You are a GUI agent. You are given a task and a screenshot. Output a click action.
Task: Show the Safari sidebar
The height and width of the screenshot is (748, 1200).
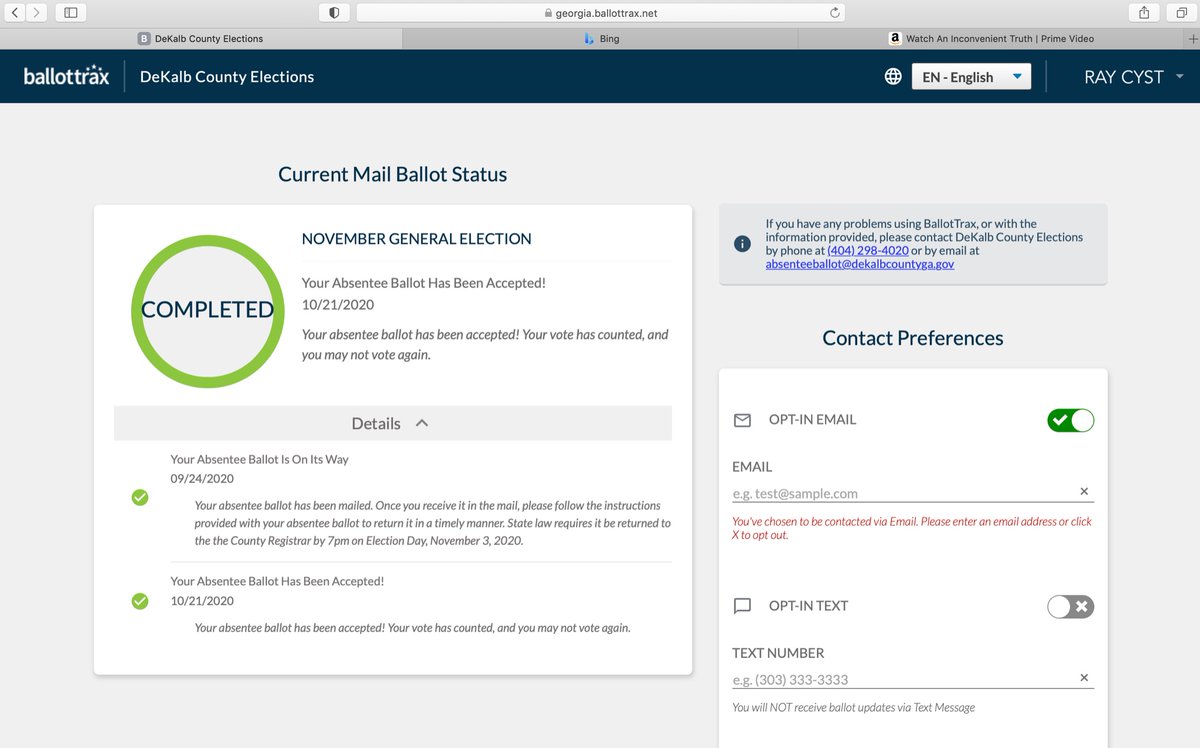[70, 13]
